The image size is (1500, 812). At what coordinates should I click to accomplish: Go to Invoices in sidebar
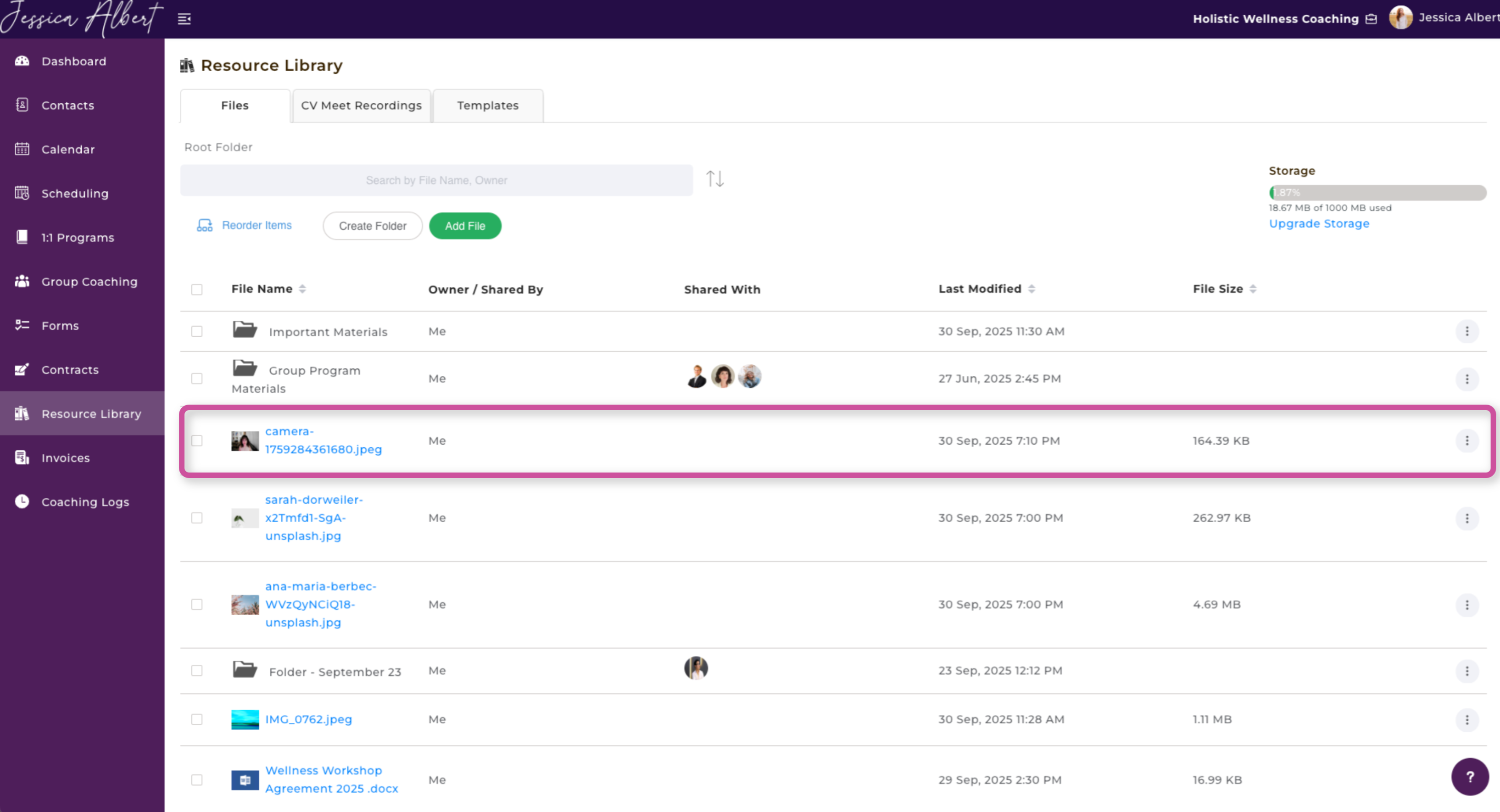(65, 458)
